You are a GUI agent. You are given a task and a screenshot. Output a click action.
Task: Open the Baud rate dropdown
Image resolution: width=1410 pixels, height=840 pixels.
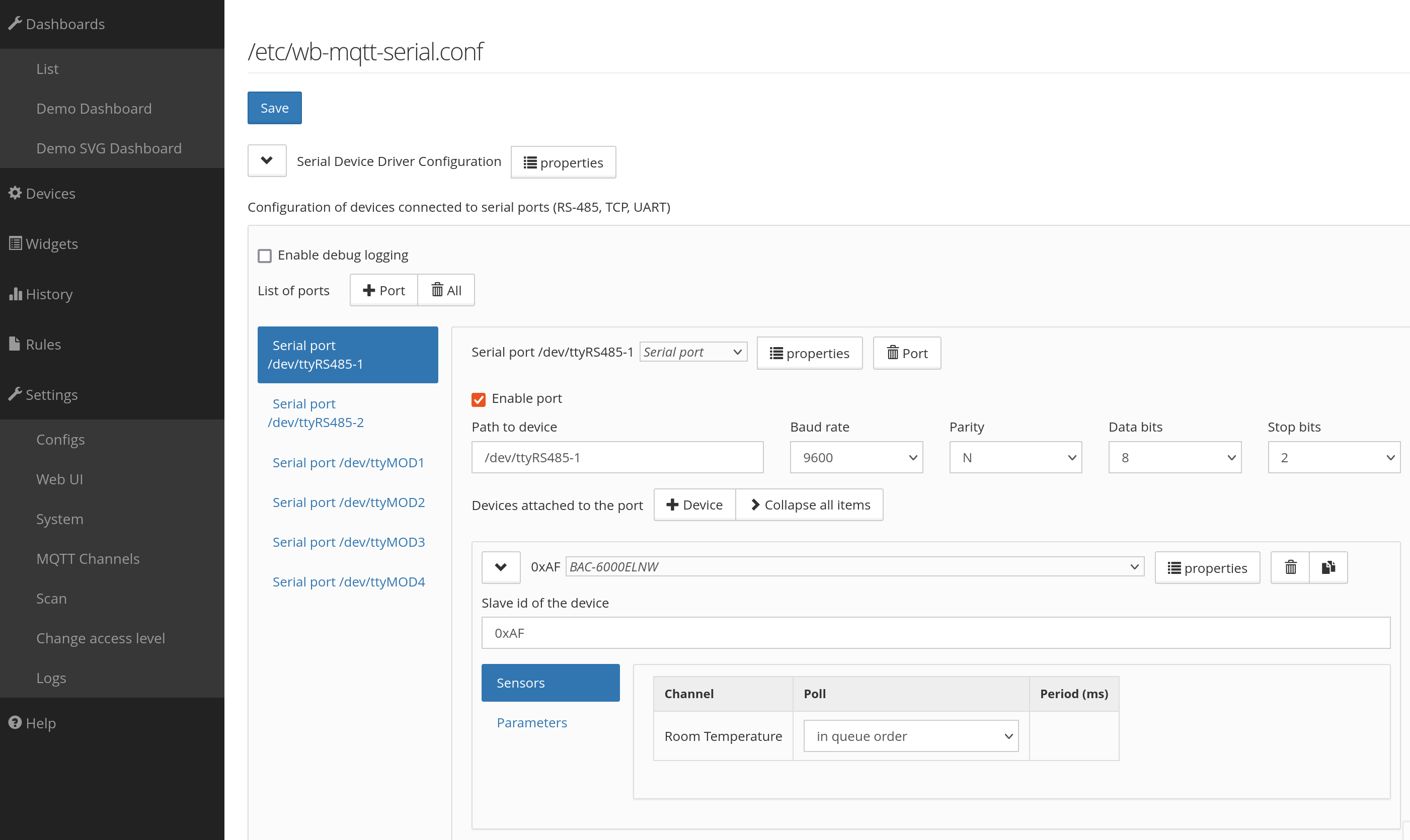click(856, 457)
